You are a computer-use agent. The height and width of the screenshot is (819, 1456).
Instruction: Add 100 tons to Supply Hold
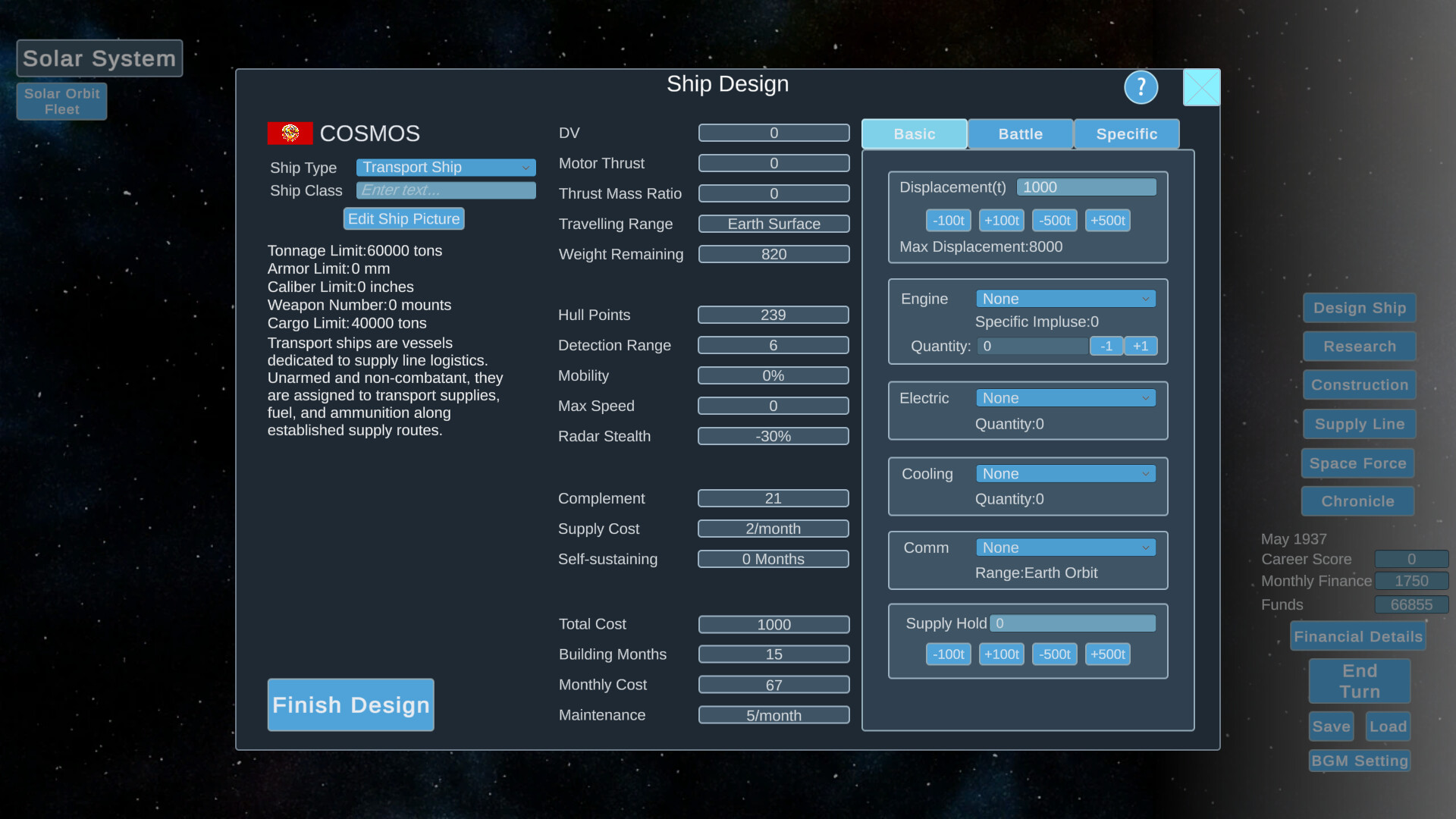[x=1001, y=654]
